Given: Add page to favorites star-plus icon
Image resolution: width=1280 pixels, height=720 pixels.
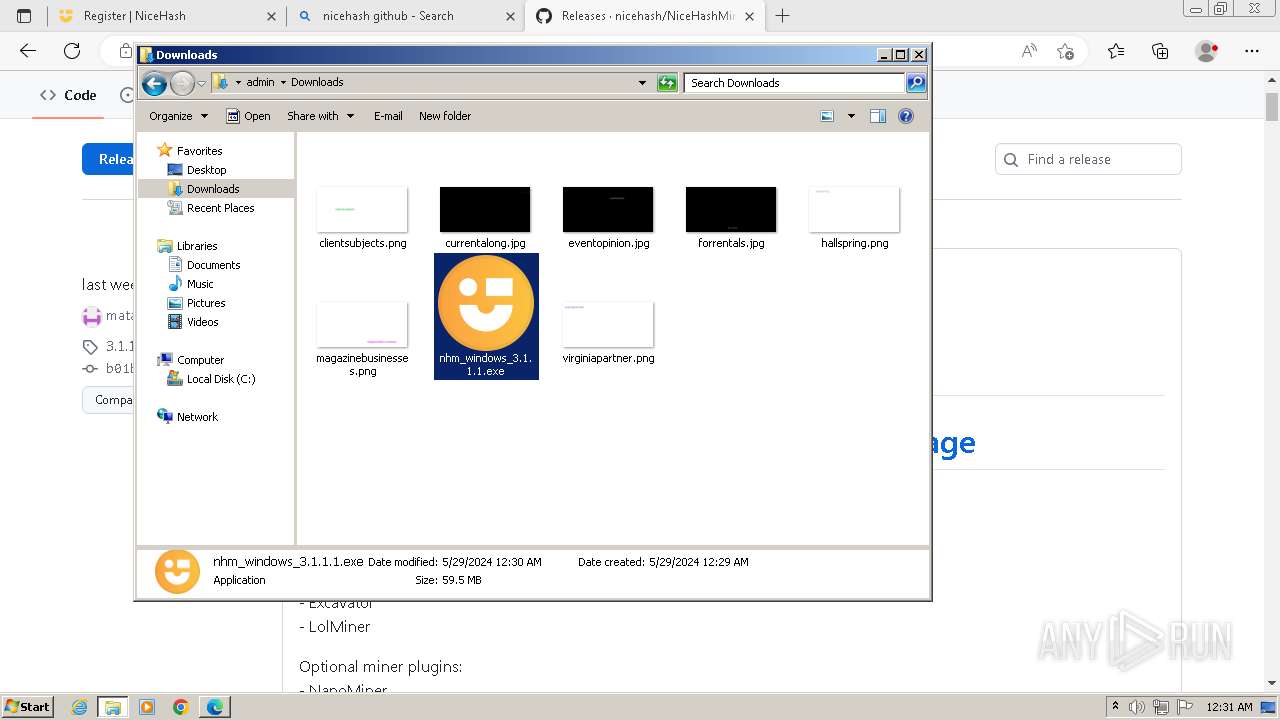Looking at the screenshot, I should [x=1065, y=51].
